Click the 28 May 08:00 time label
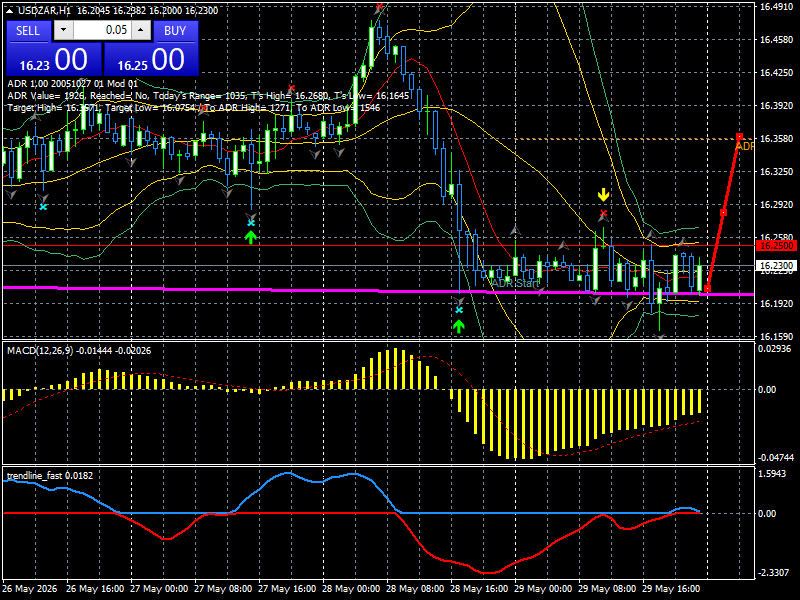The height and width of the screenshot is (600, 800). [x=415, y=588]
